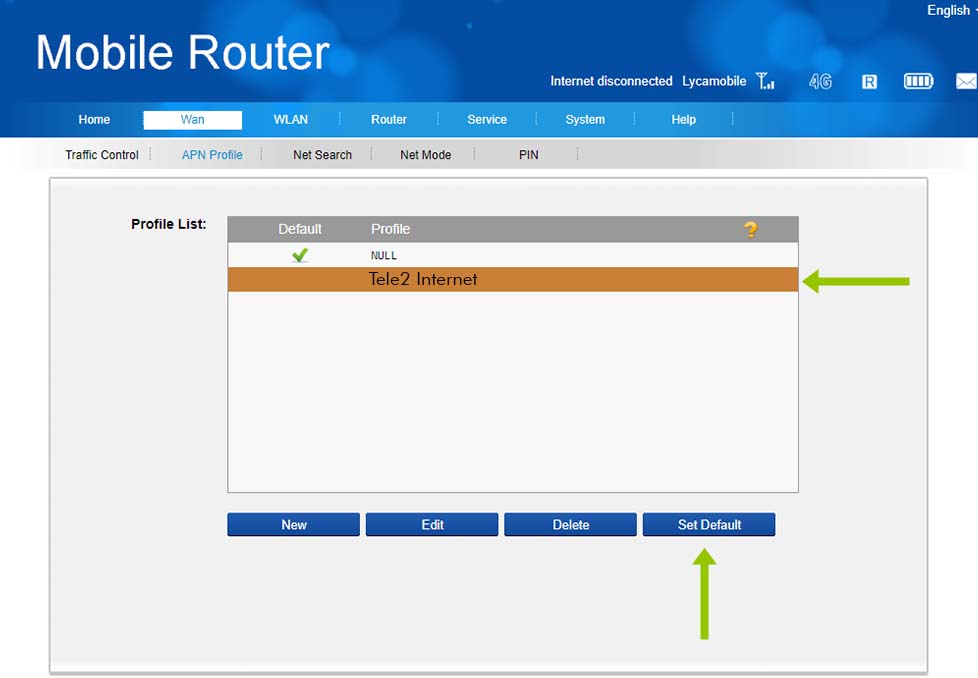Select the NULL profile row

click(x=512, y=256)
